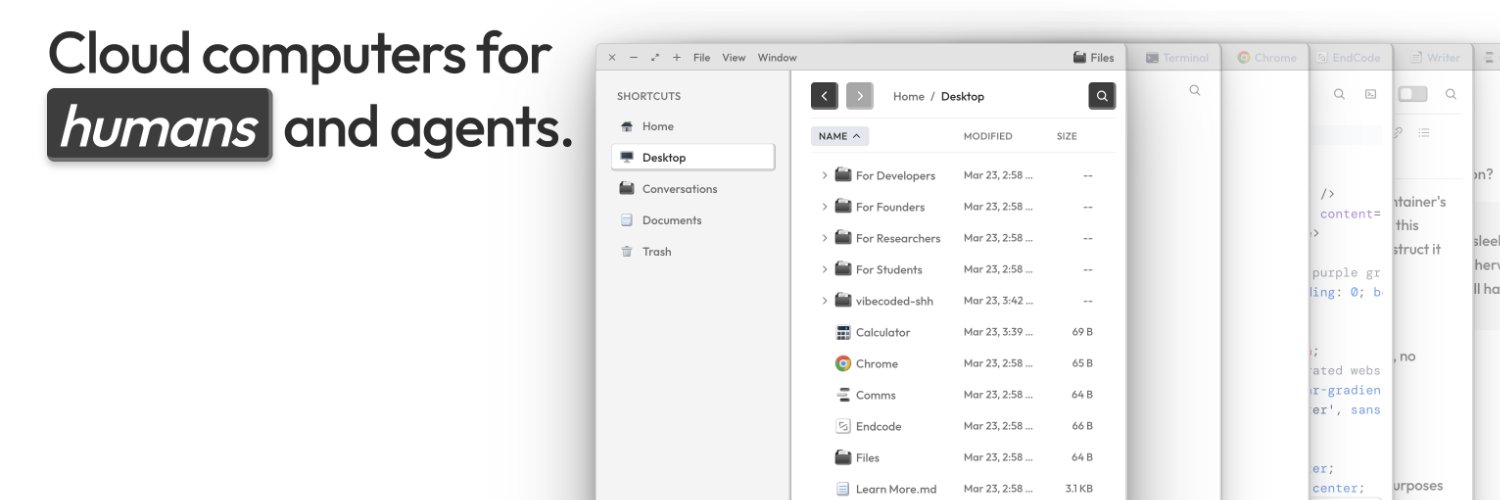
Task: Select the Learn More.md document icon
Action: [x=843, y=489]
